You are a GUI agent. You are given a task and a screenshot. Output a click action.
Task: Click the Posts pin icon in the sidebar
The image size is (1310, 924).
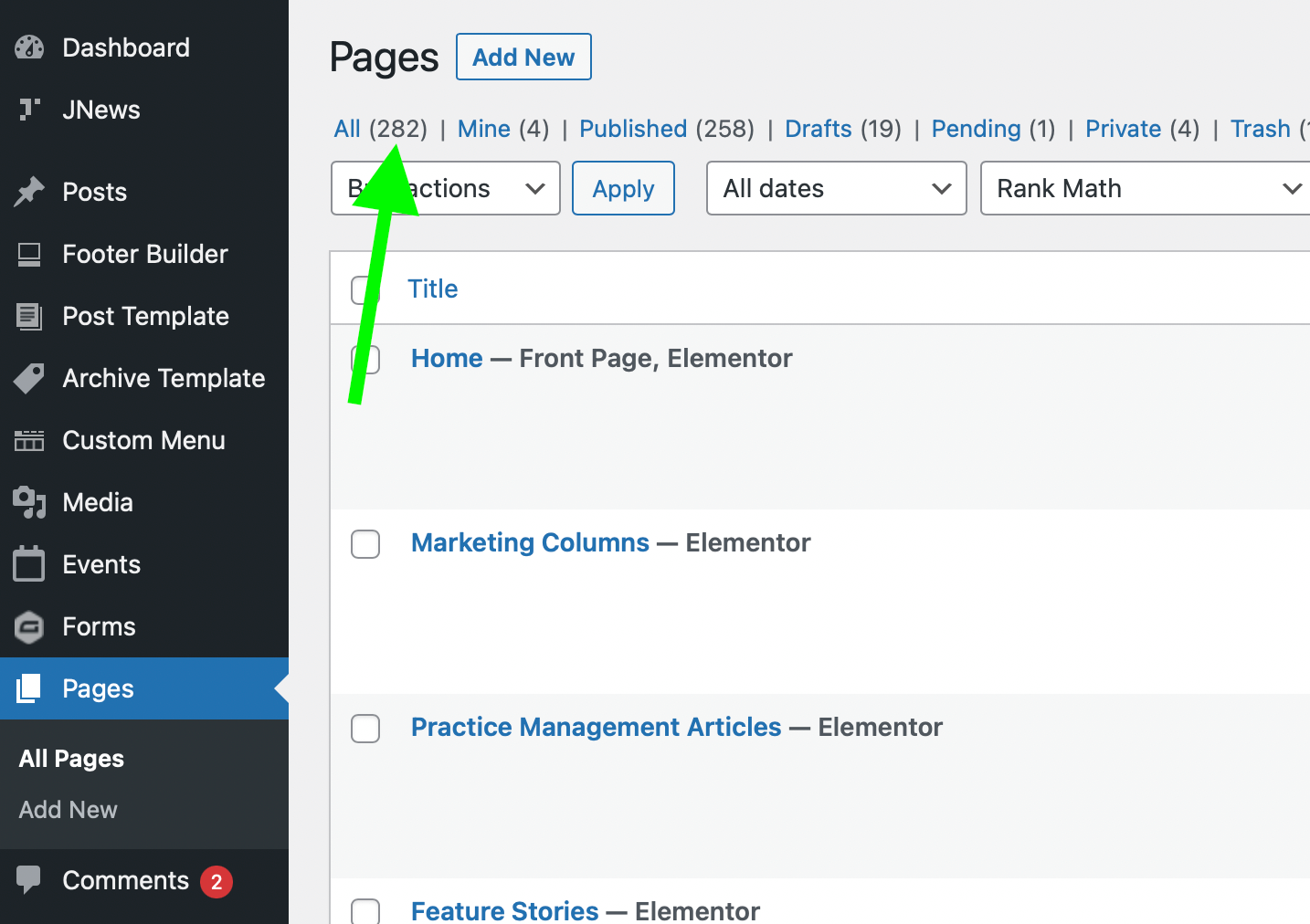point(28,192)
